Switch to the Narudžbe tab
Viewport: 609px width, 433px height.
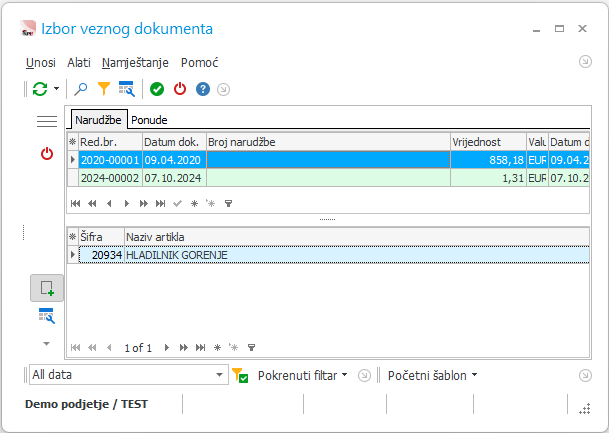tap(98, 120)
